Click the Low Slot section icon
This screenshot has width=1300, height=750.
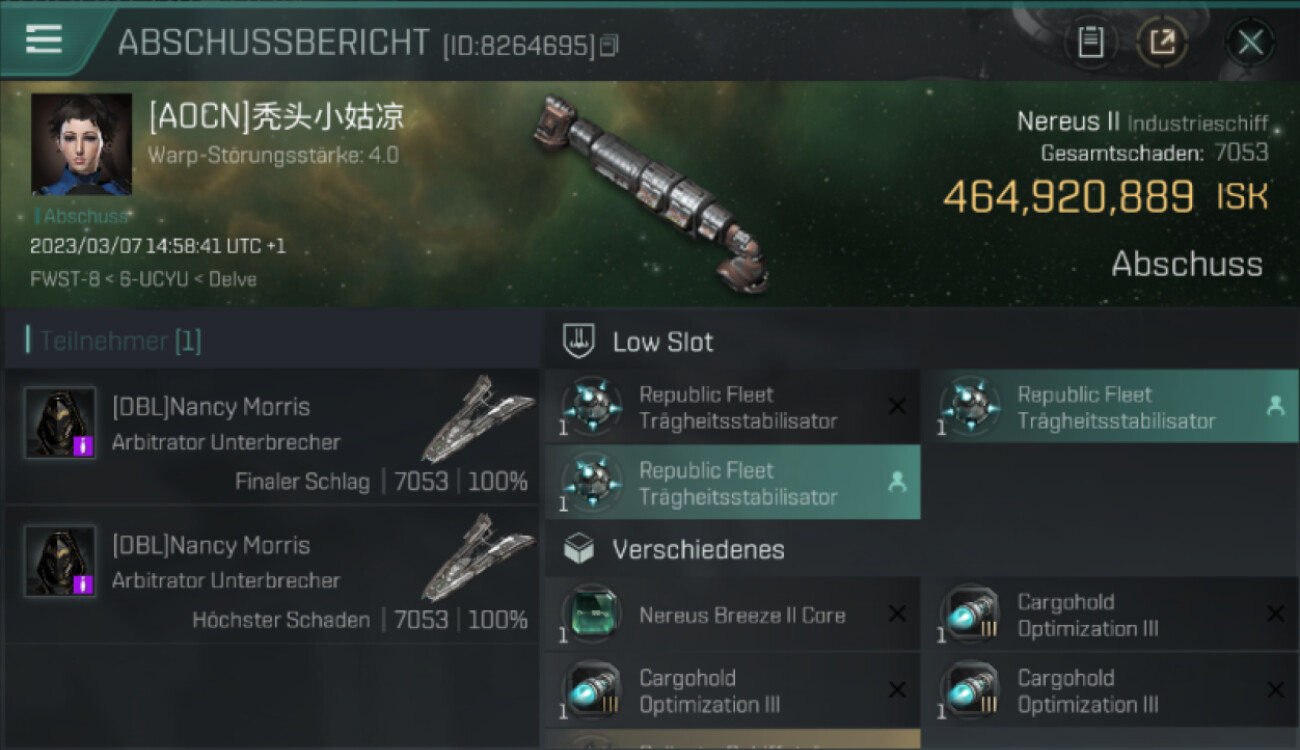pos(580,342)
